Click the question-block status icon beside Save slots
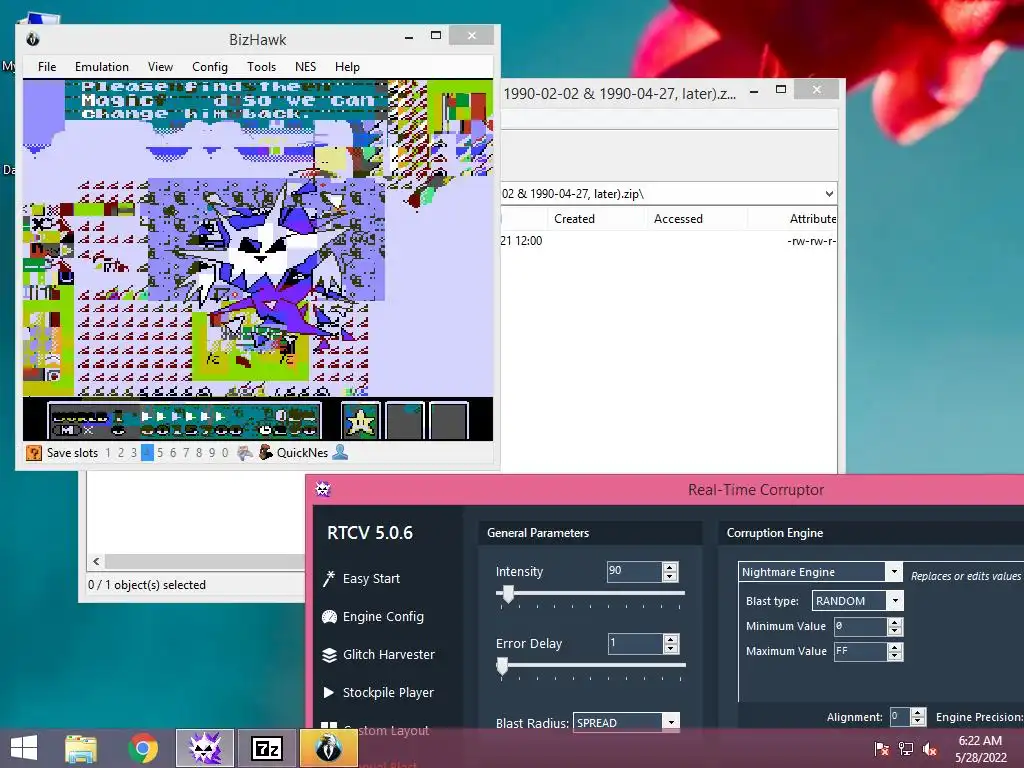 33,453
